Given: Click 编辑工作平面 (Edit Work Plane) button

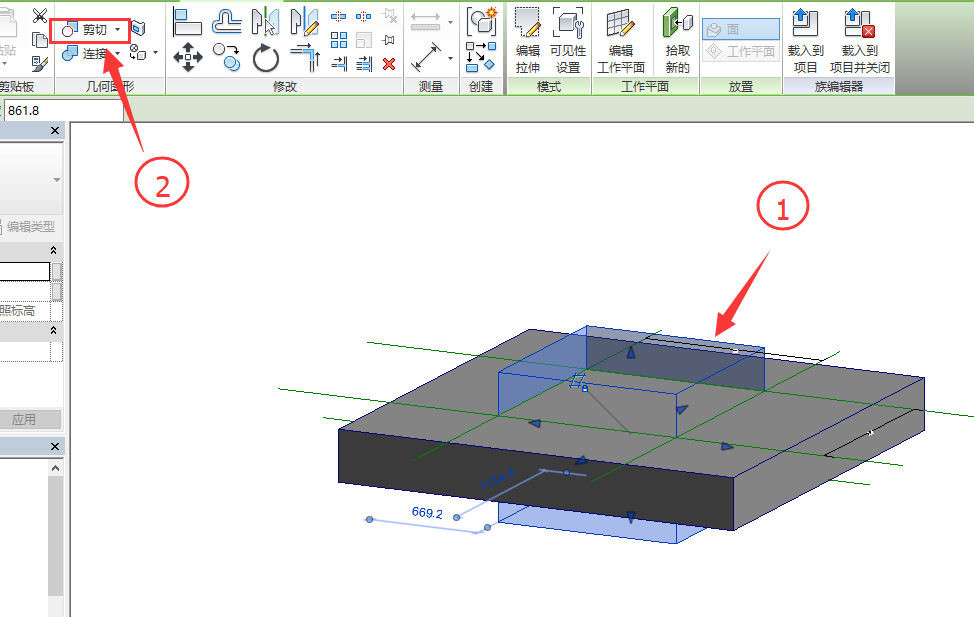Looking at the screenshot, I should point(621,41).
